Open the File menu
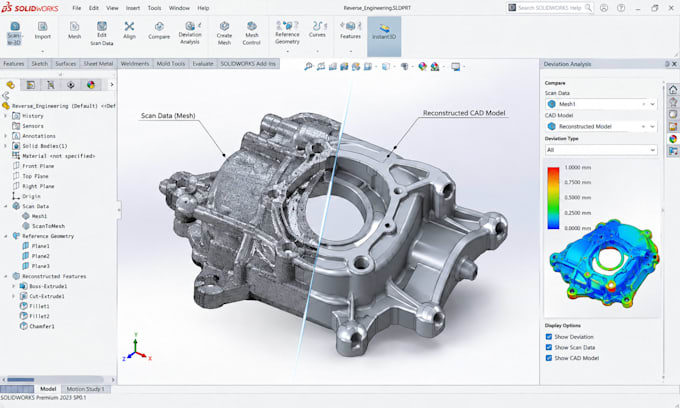This screenshot has width=680, height=408. pos(77,8)
